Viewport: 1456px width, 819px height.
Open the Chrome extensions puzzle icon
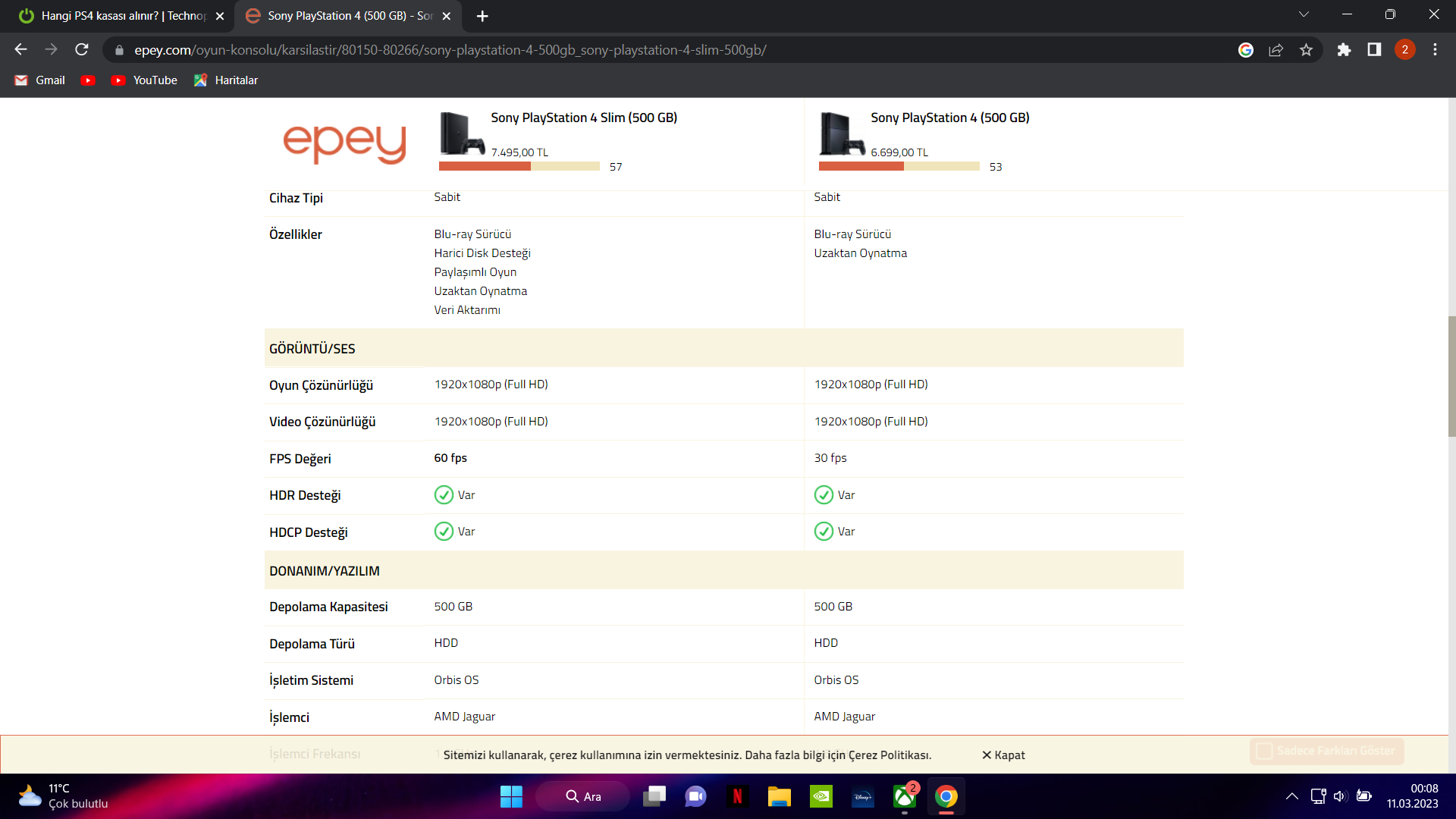1344,50
